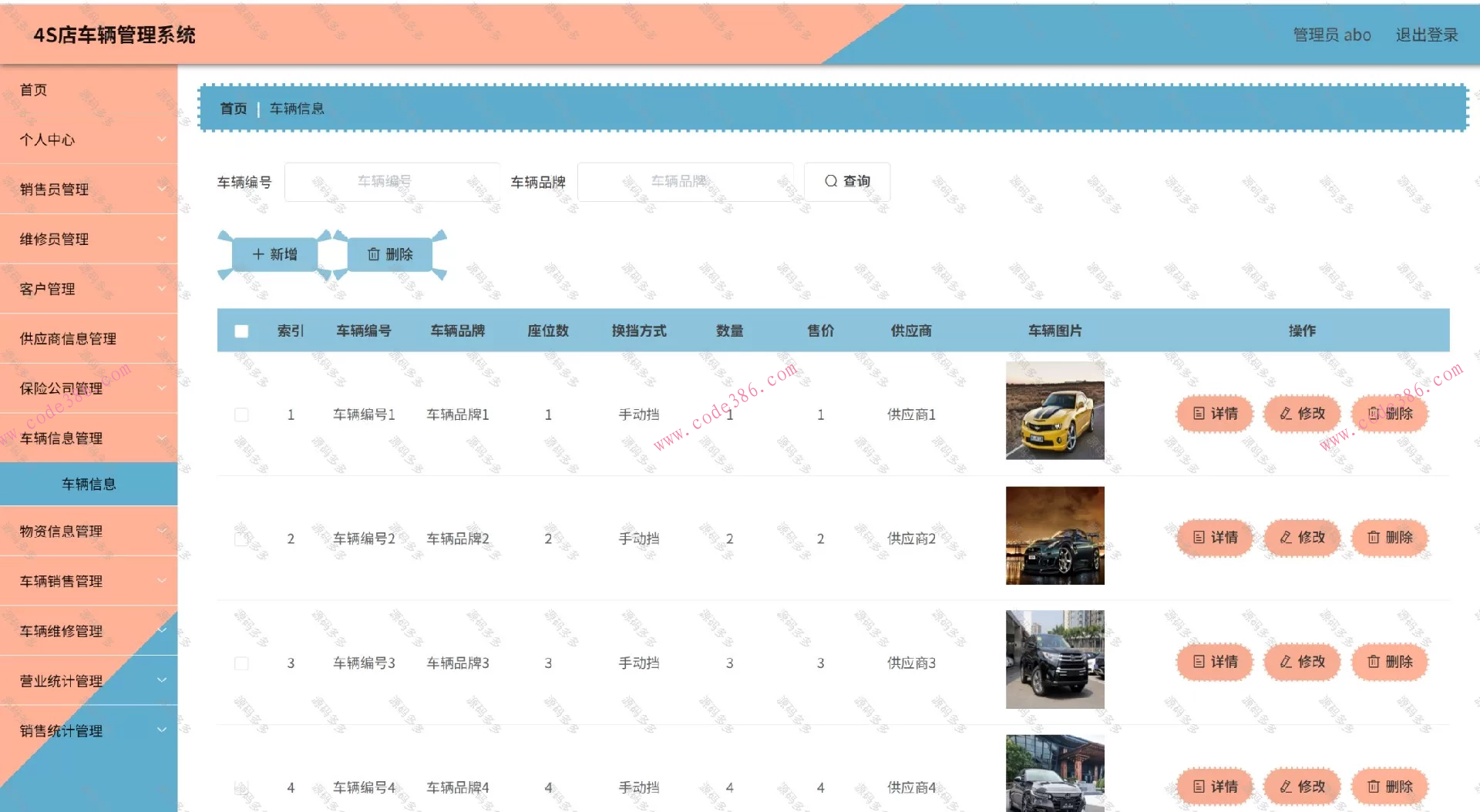
Task: Click 删除 for 车辆编号3 row
Action: pyautogui.click(x=1390, y=662)
